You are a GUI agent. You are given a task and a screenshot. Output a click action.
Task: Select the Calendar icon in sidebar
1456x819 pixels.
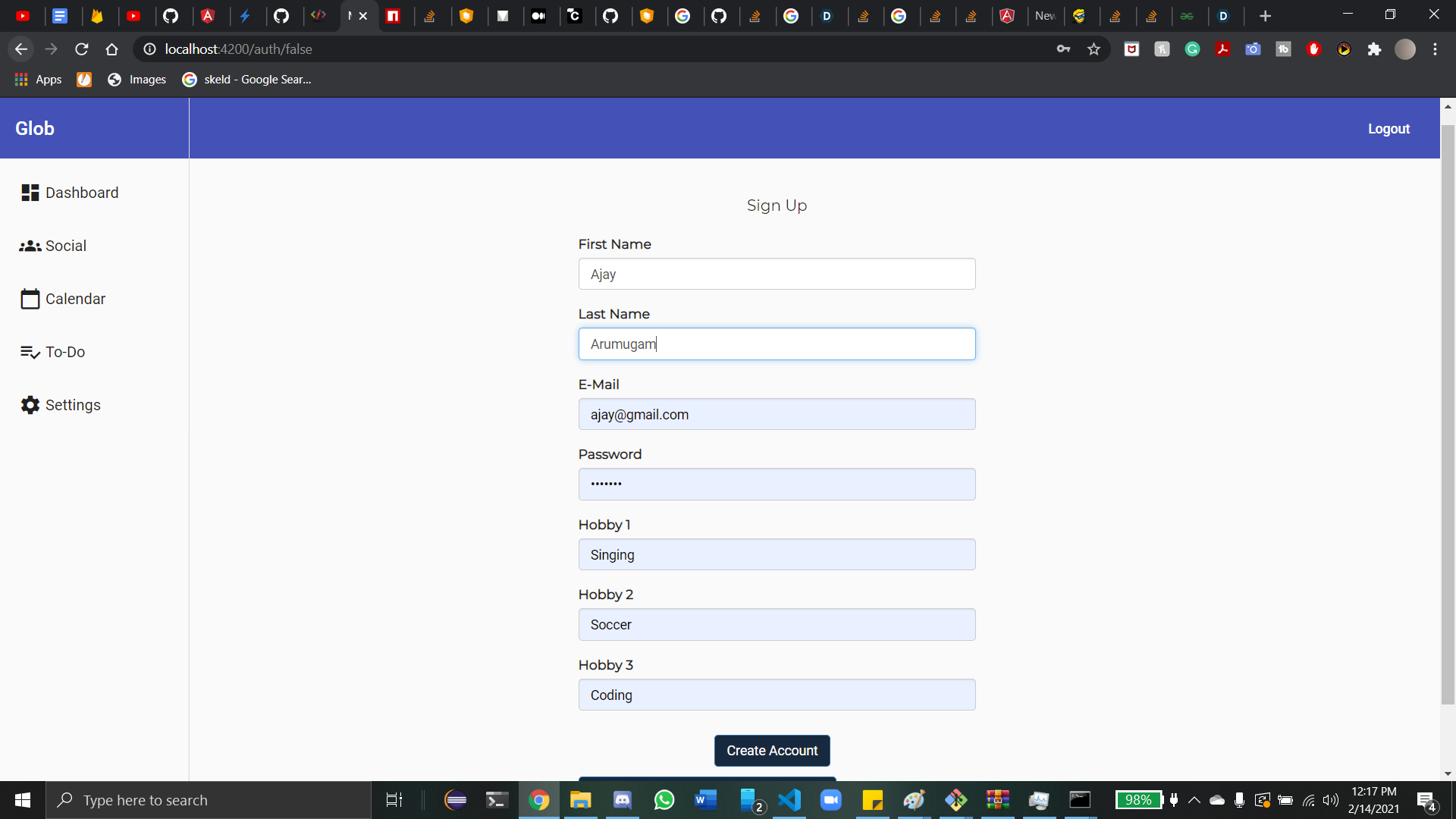pyautogui.click(x=30, y=299)
